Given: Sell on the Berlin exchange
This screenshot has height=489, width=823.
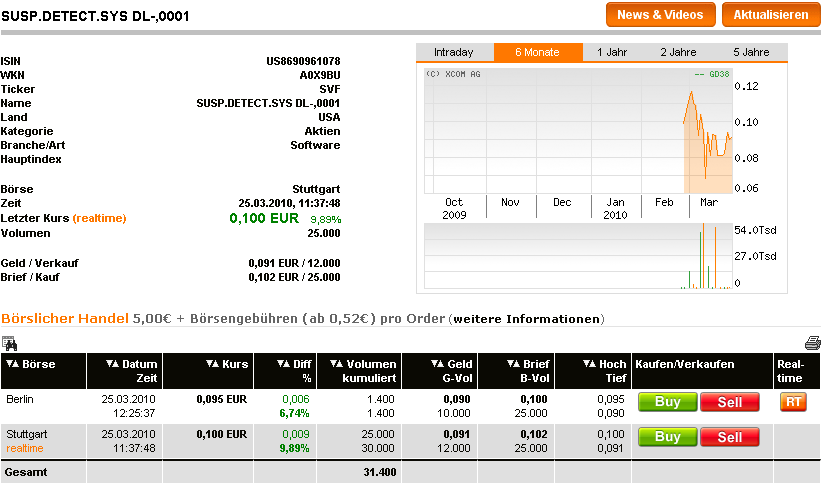Looking at the screenshot, I should (x=730, y=402).
